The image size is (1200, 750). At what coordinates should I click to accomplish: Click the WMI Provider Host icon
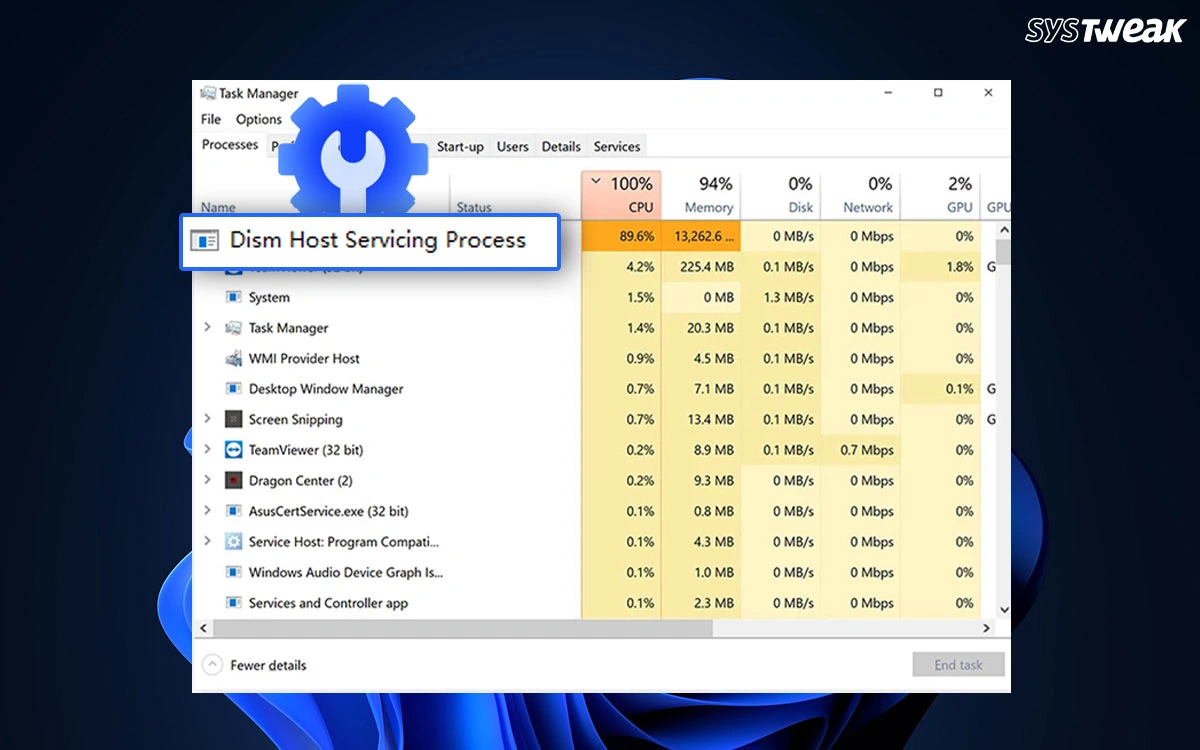(x=232, y=358)
